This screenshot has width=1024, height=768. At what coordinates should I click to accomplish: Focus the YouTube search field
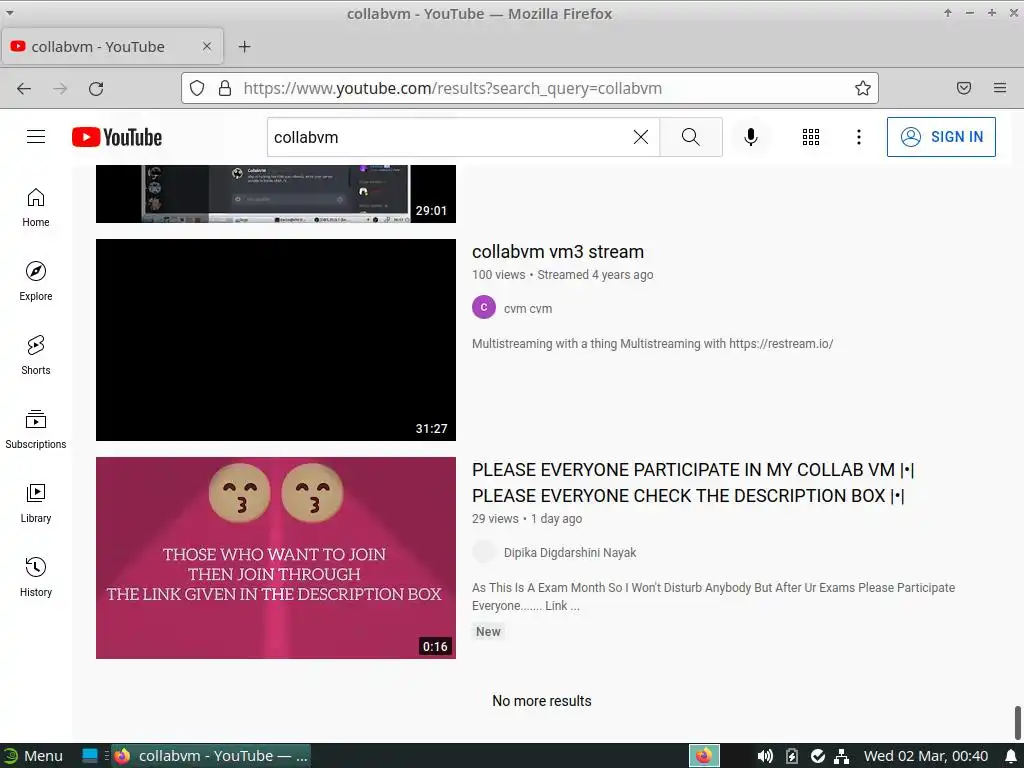pos(451,137)
